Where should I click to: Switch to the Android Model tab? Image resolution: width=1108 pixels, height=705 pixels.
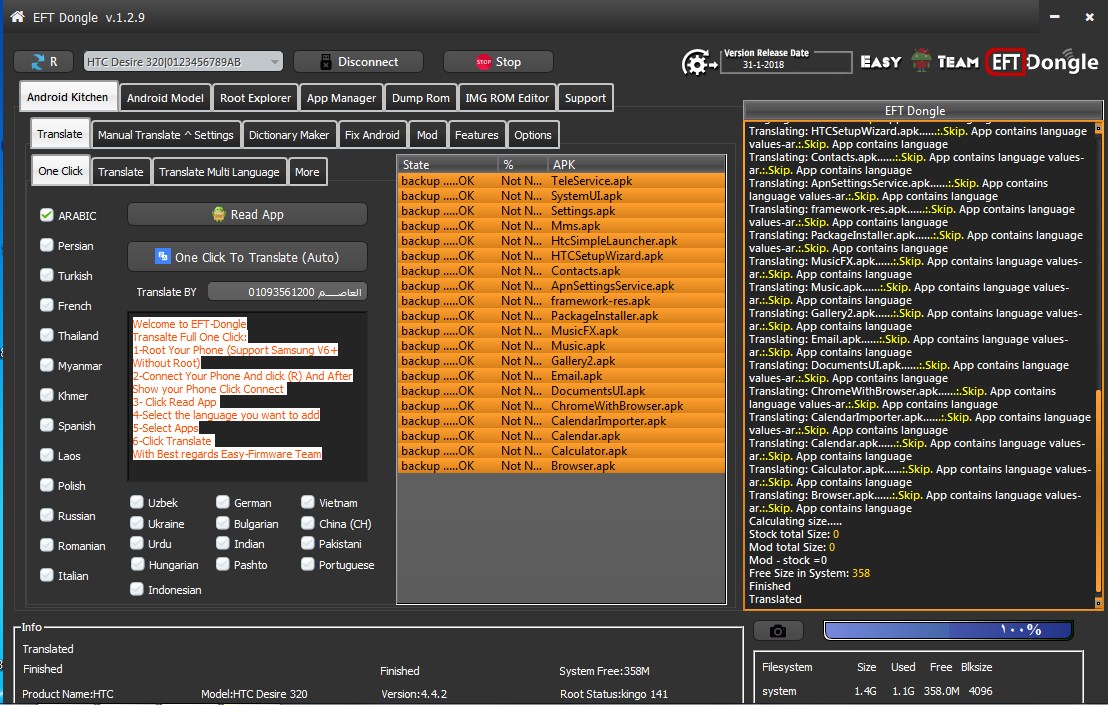tap(165, 98)
